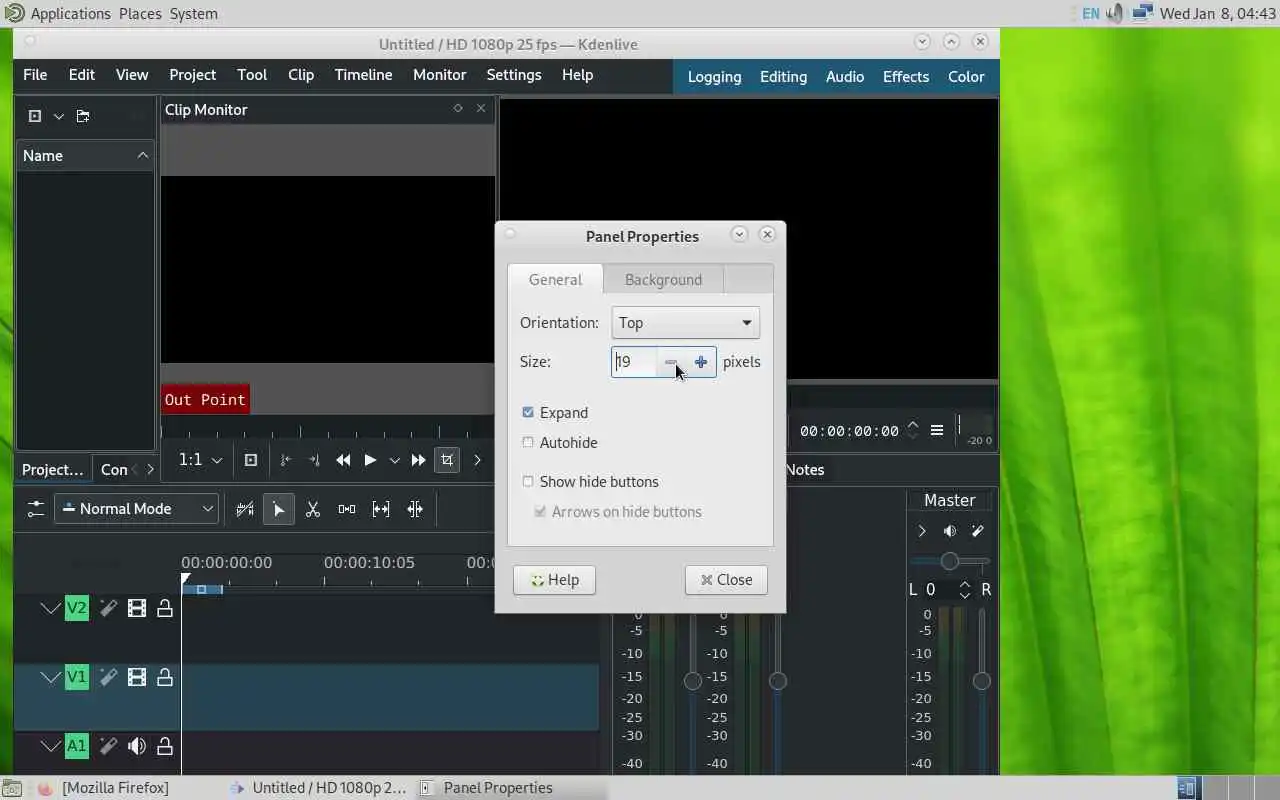Open the Timeline menu
Viewport: 1280px width, 800px height.
(363, 75)
